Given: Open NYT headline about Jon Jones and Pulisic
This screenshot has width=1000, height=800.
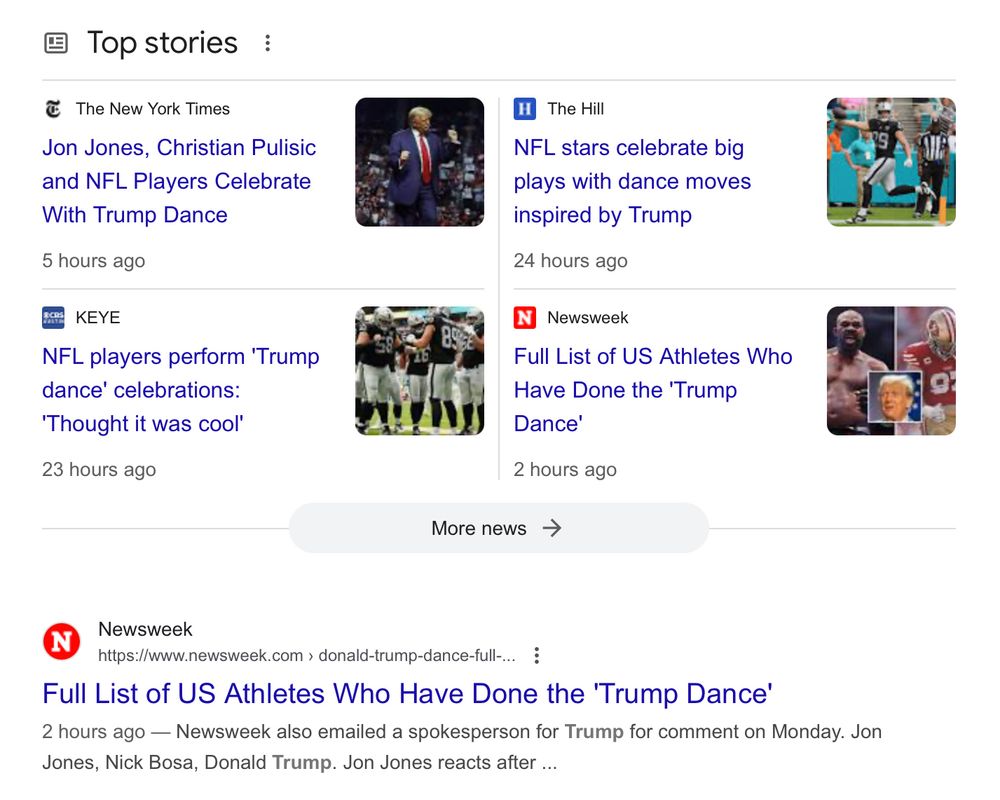Looking at the screenshot, I should pyautogui.click(x=179, y=181).
